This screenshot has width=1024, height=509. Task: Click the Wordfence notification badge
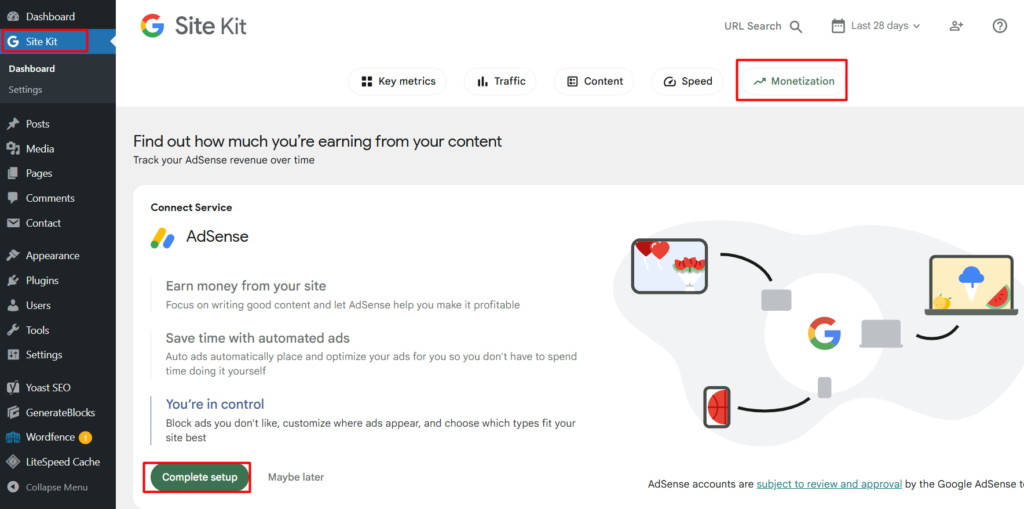(x=85, y=437)
